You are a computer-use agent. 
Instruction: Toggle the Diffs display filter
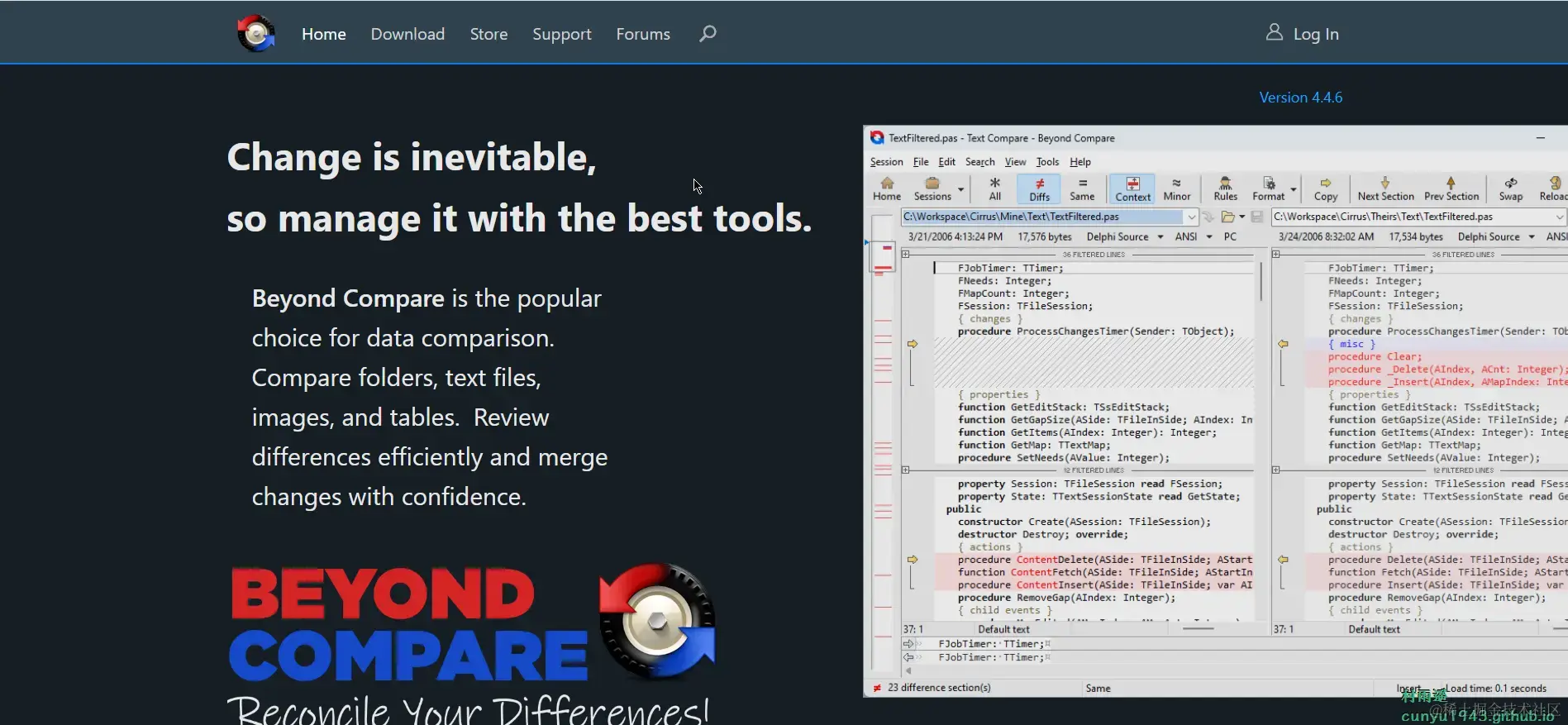(x=1039, y=188)
